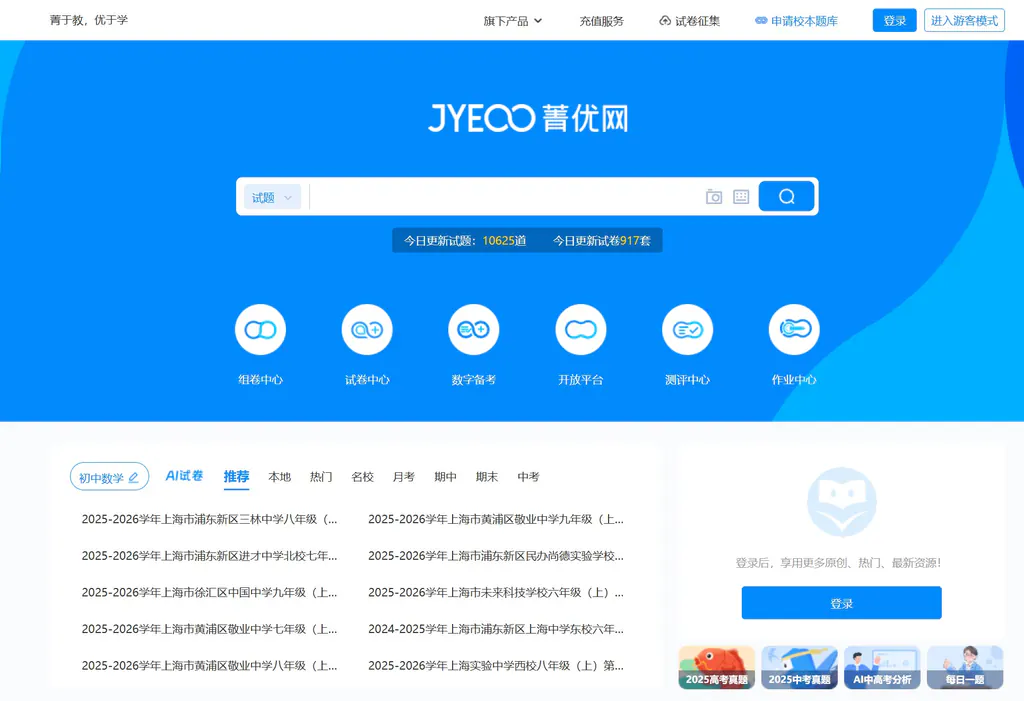Switch to the 热门 tab
The image size is (1024, 701).
pyautogui.click(x=321, y=477)
